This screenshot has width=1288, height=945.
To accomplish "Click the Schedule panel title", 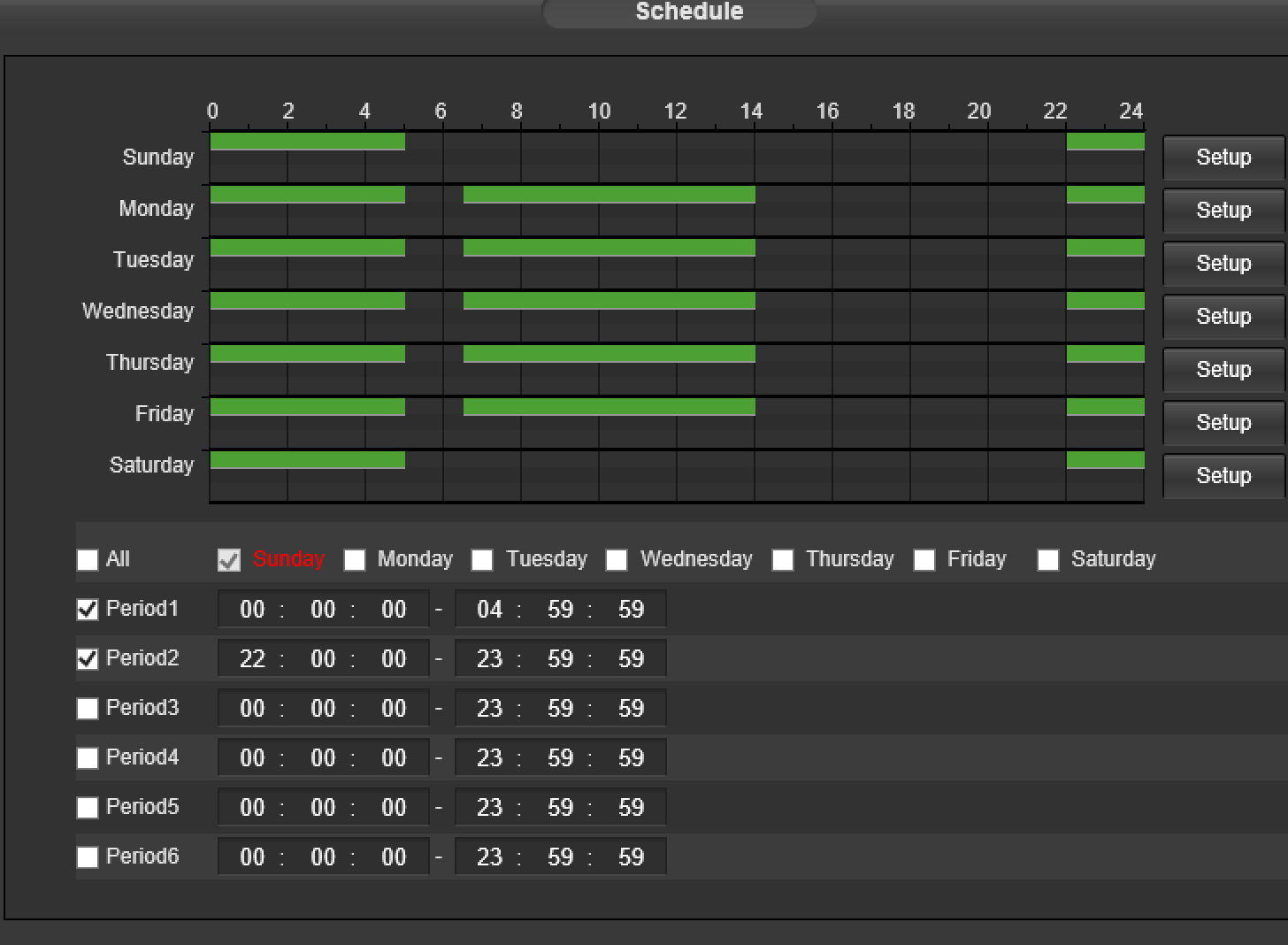I will click(689, 12).
